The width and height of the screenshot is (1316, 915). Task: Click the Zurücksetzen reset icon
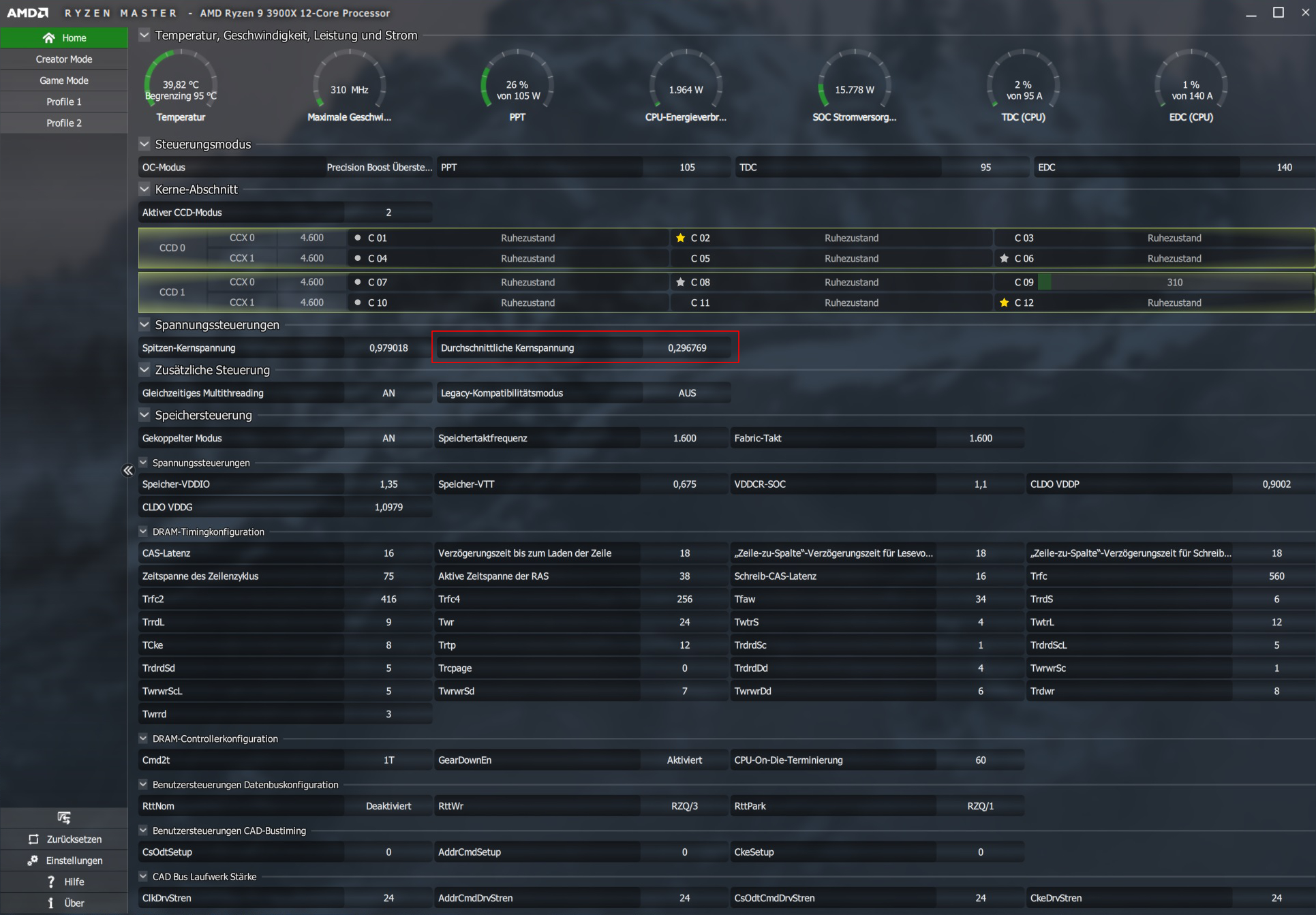pyautogui.click(x=33, y=839)
